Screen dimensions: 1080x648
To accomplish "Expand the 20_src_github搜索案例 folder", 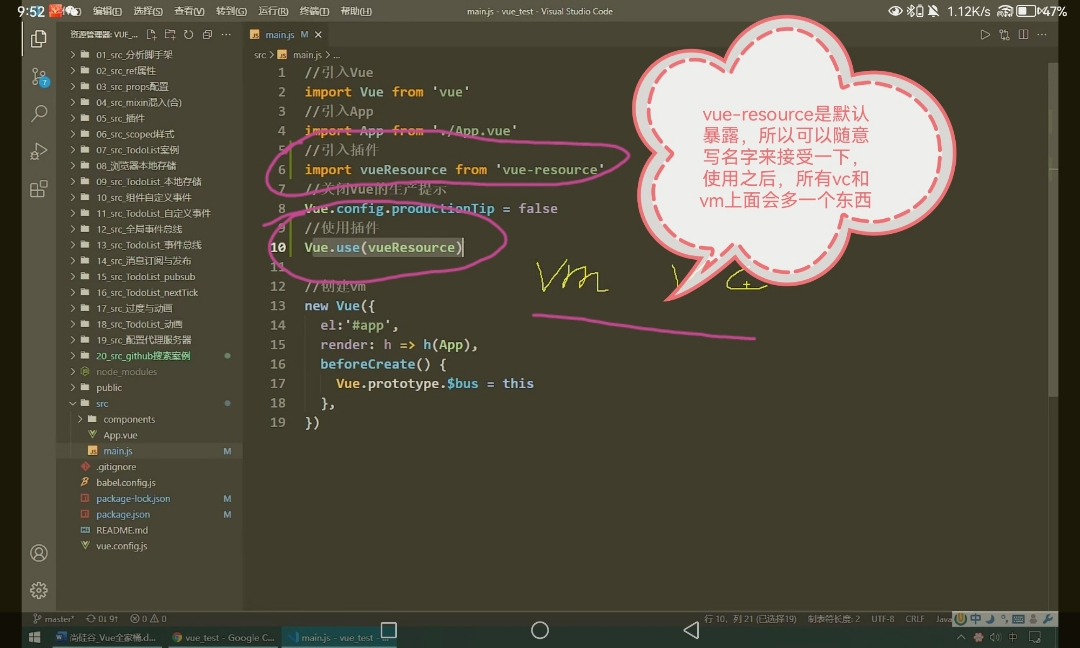I will [149, 355].
